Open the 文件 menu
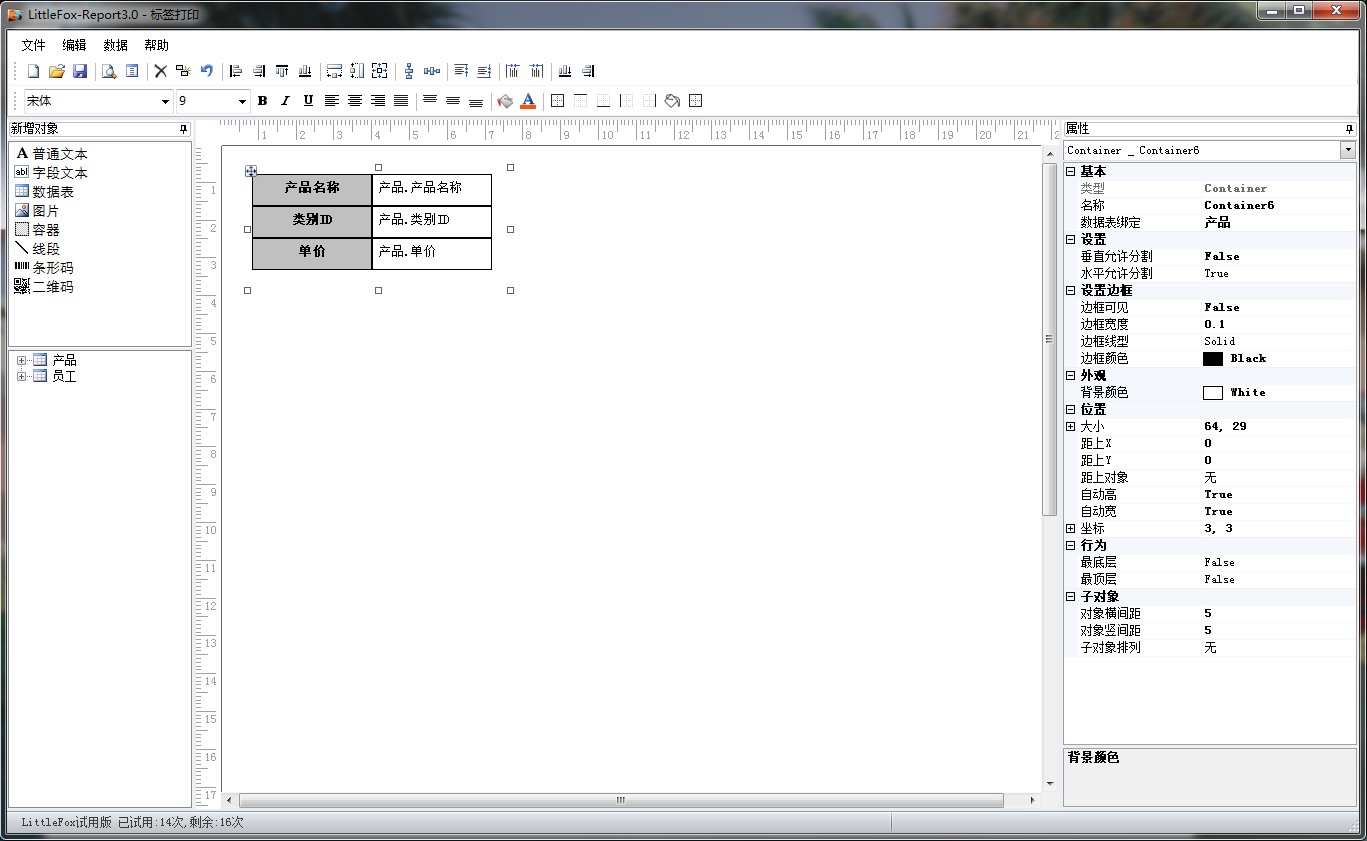Viewport: 1367px width, 841px height. [x=34, y=45]
